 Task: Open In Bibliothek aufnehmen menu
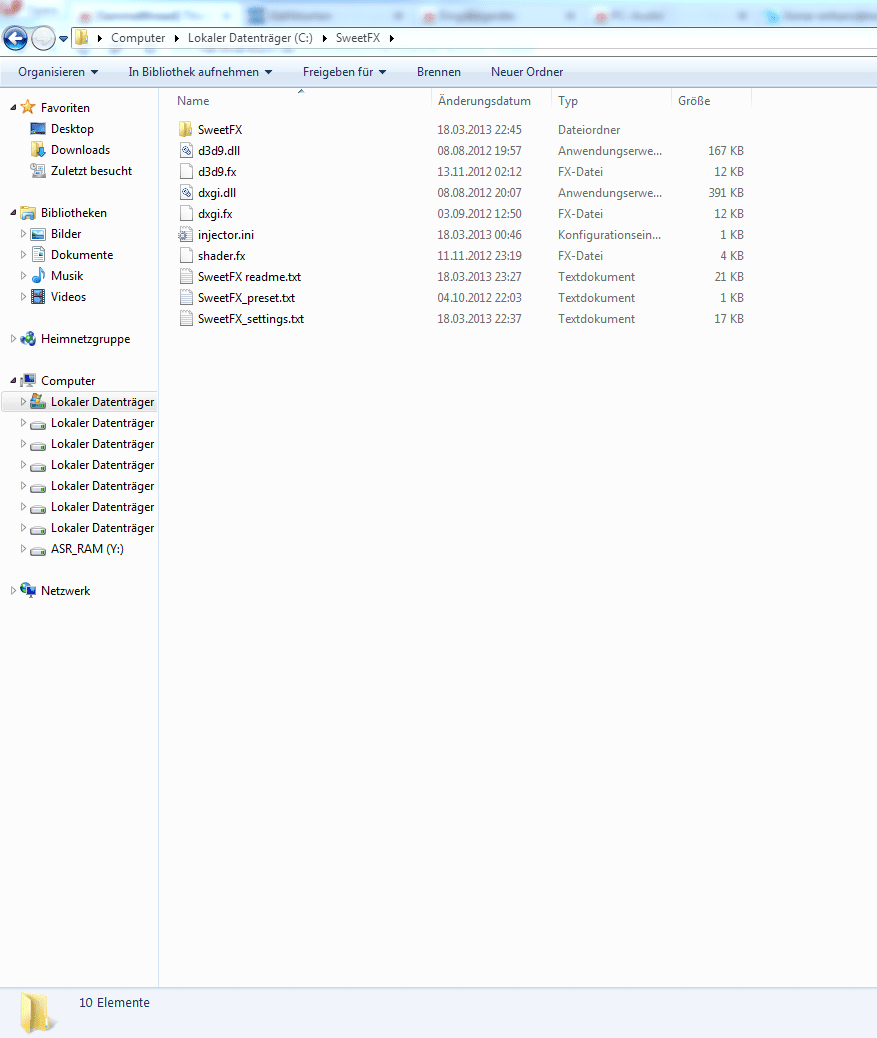click(200, 71)
